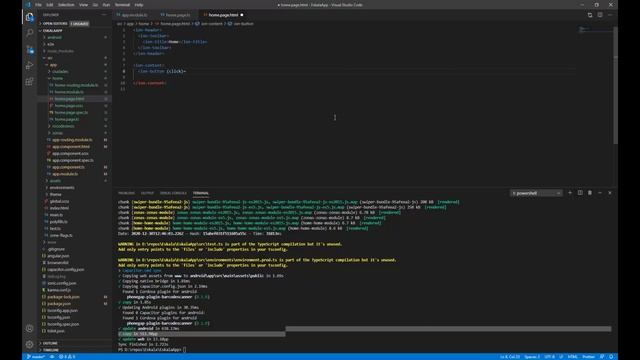Screen dimensions: 640x360
Task: Open Selection menu
Action: pyautogui.click(x=66, y=5)
